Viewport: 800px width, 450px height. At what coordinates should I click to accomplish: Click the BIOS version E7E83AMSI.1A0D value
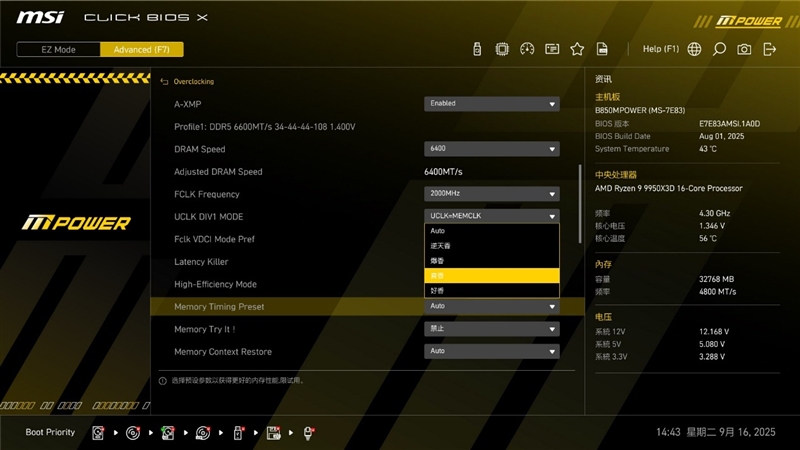pyautogui.click(x=729, y=123)
